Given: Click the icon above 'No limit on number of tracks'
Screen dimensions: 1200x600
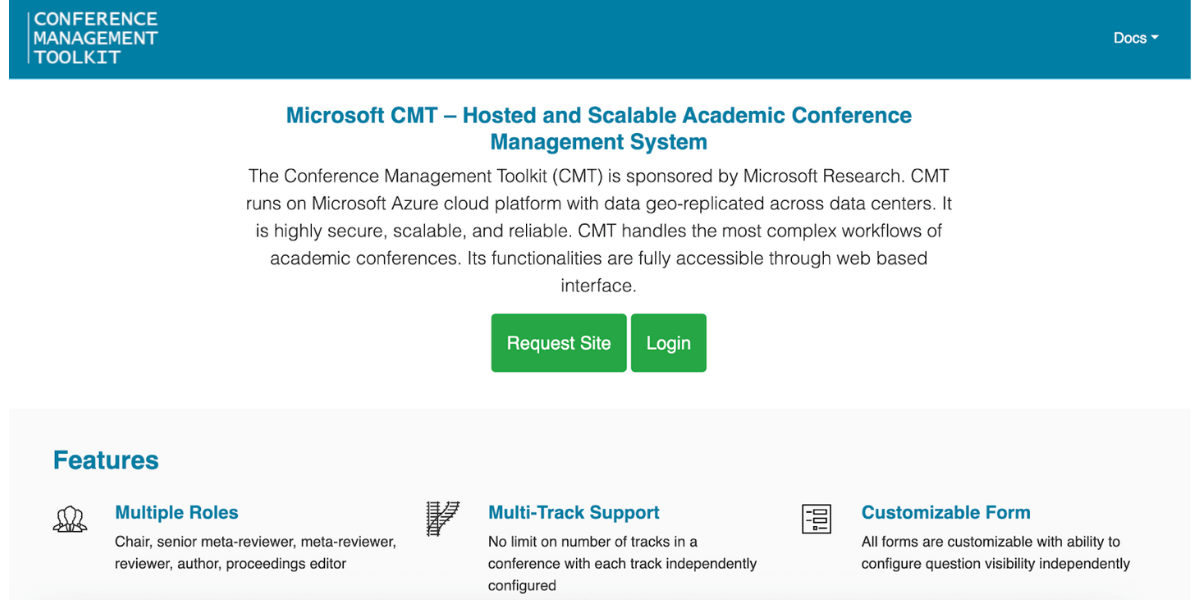Looking at the screenshot, I should pyautogui.click(x=442, y=518).
